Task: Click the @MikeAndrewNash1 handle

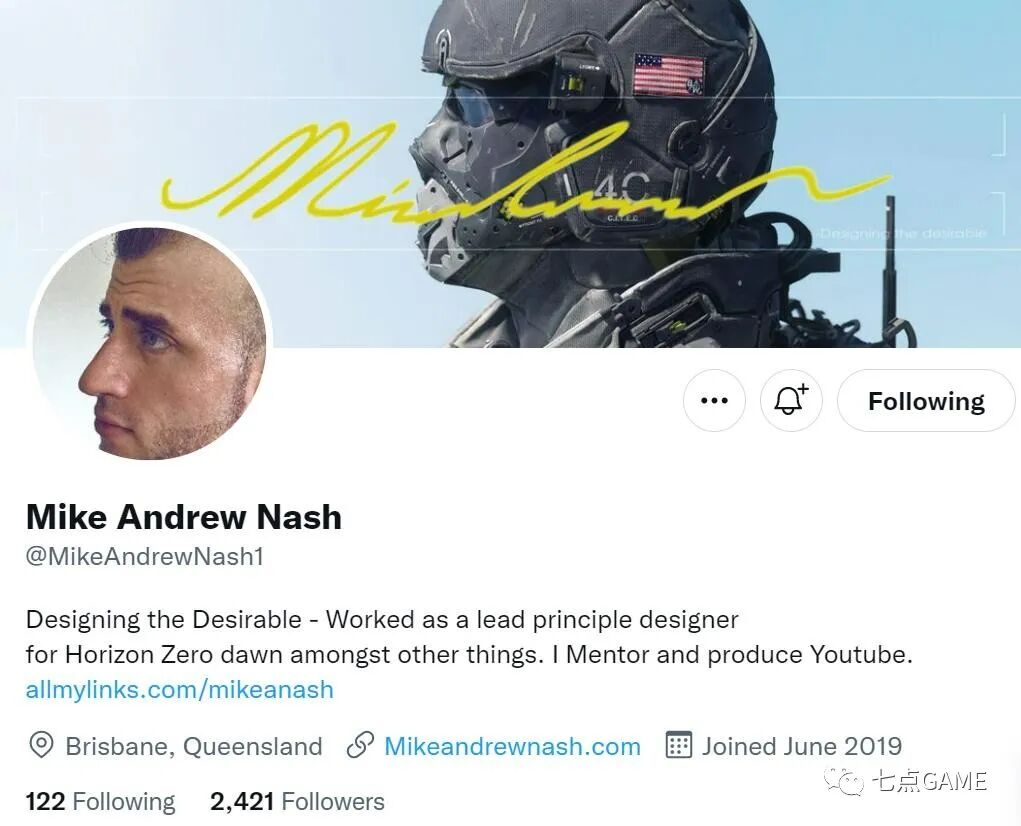Action: 145,557
